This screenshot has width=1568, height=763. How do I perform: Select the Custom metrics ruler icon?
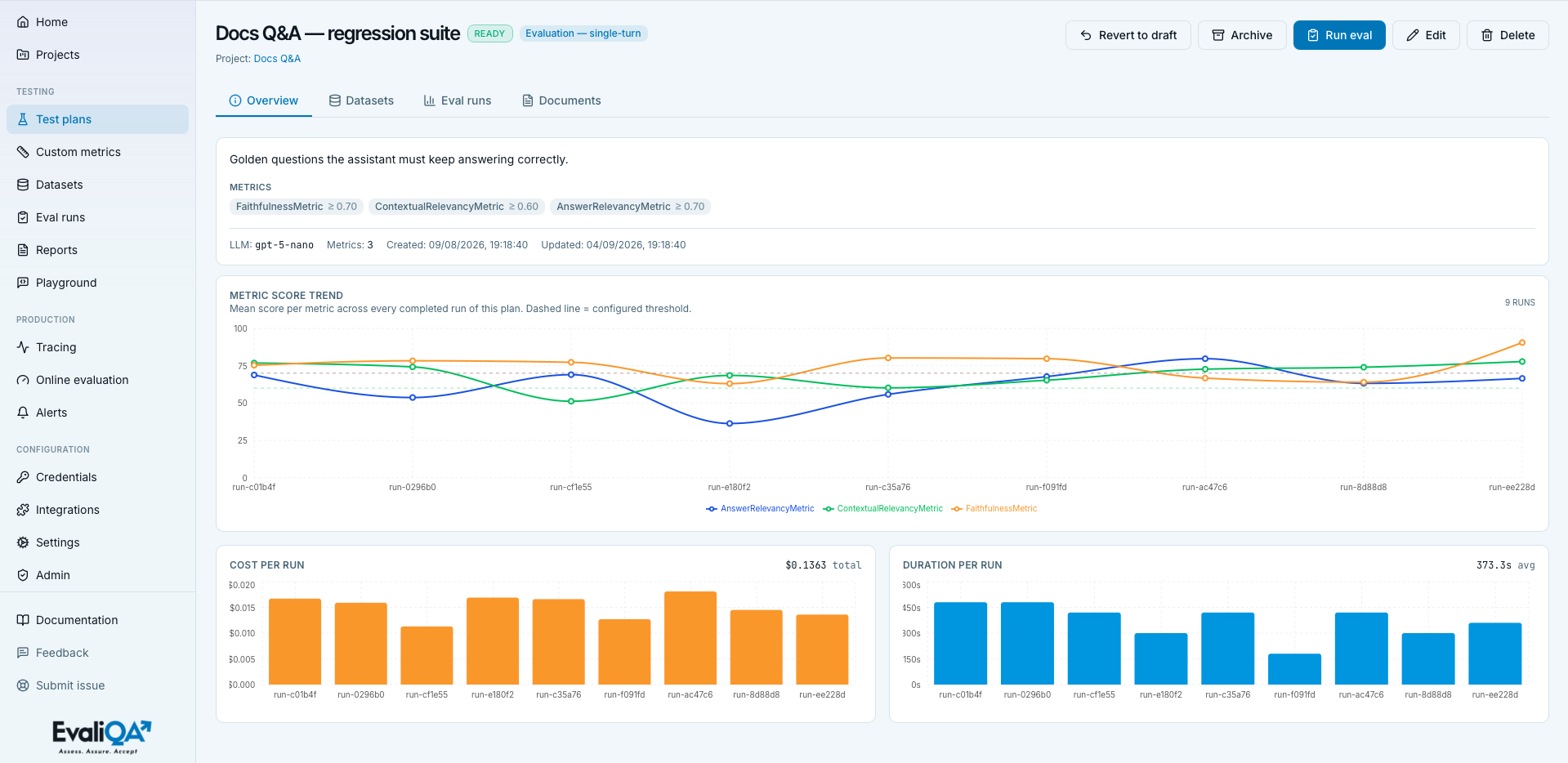tap(23, 152)
